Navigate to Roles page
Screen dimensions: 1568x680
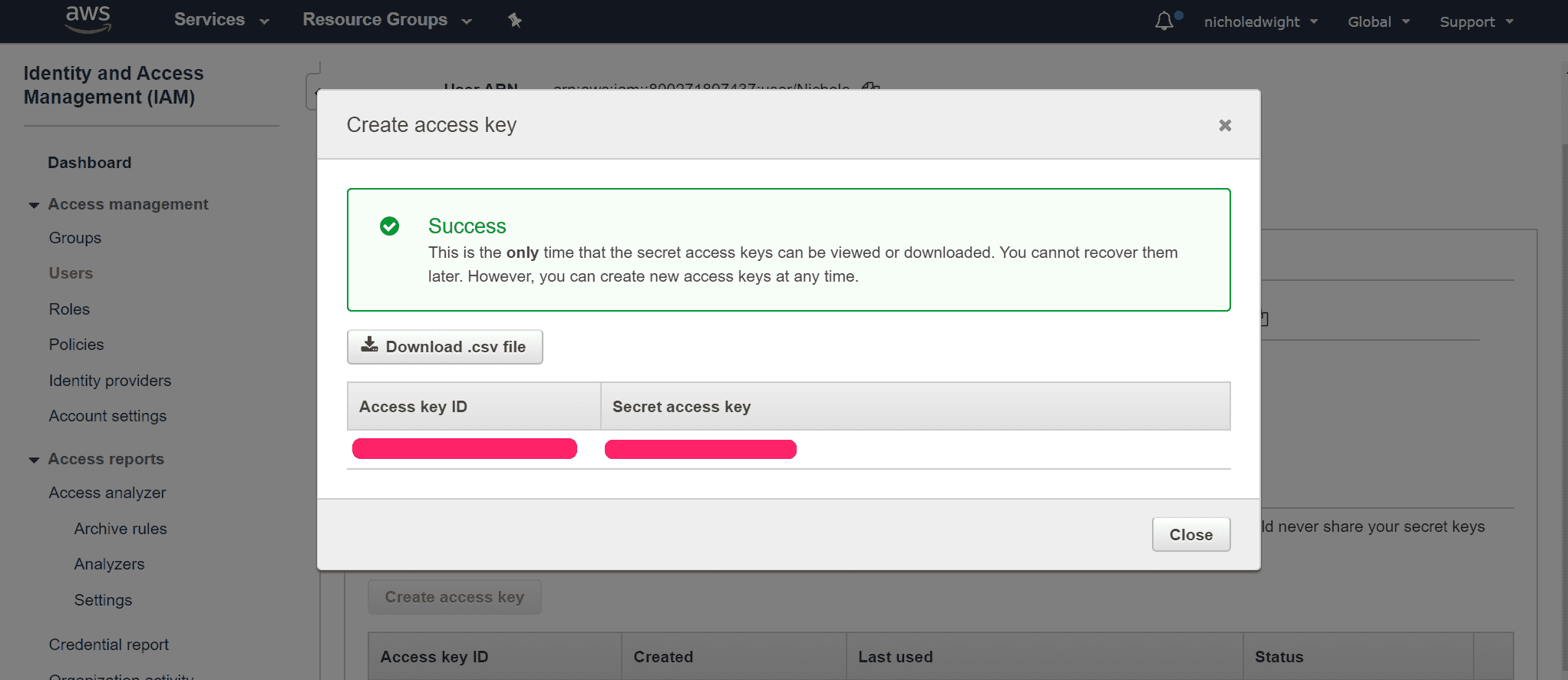(x=69, y=309)
